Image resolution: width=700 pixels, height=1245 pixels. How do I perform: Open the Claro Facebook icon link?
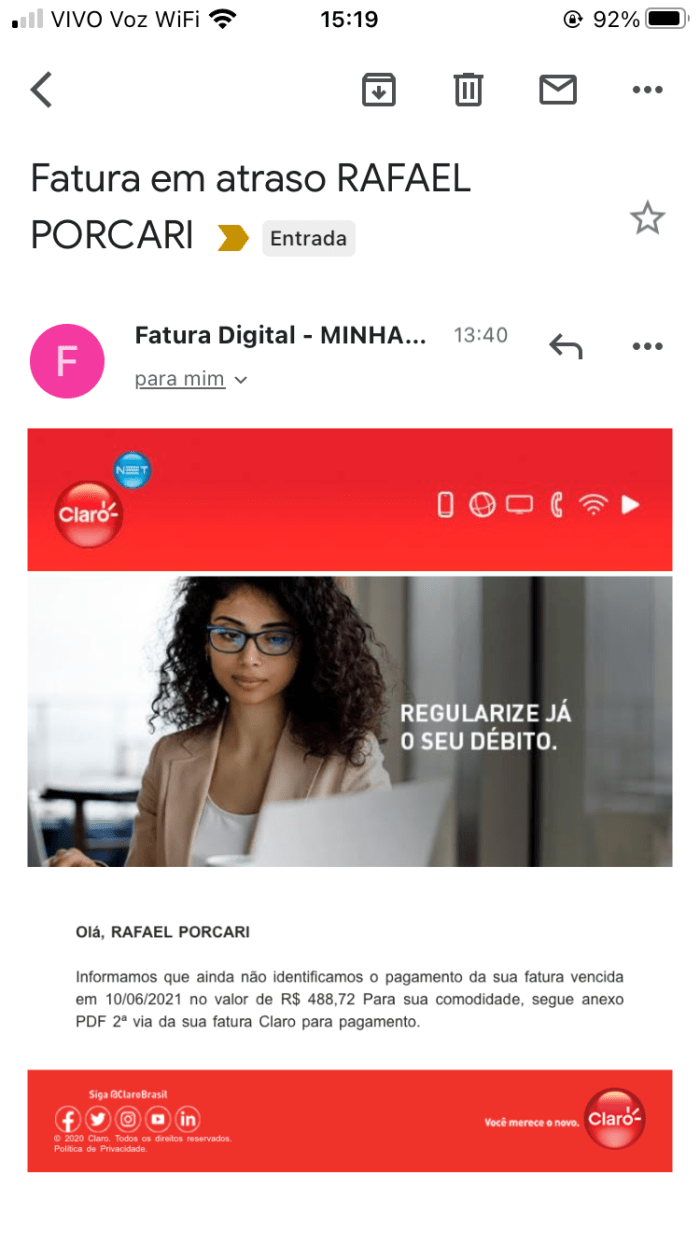[67, 1119]
